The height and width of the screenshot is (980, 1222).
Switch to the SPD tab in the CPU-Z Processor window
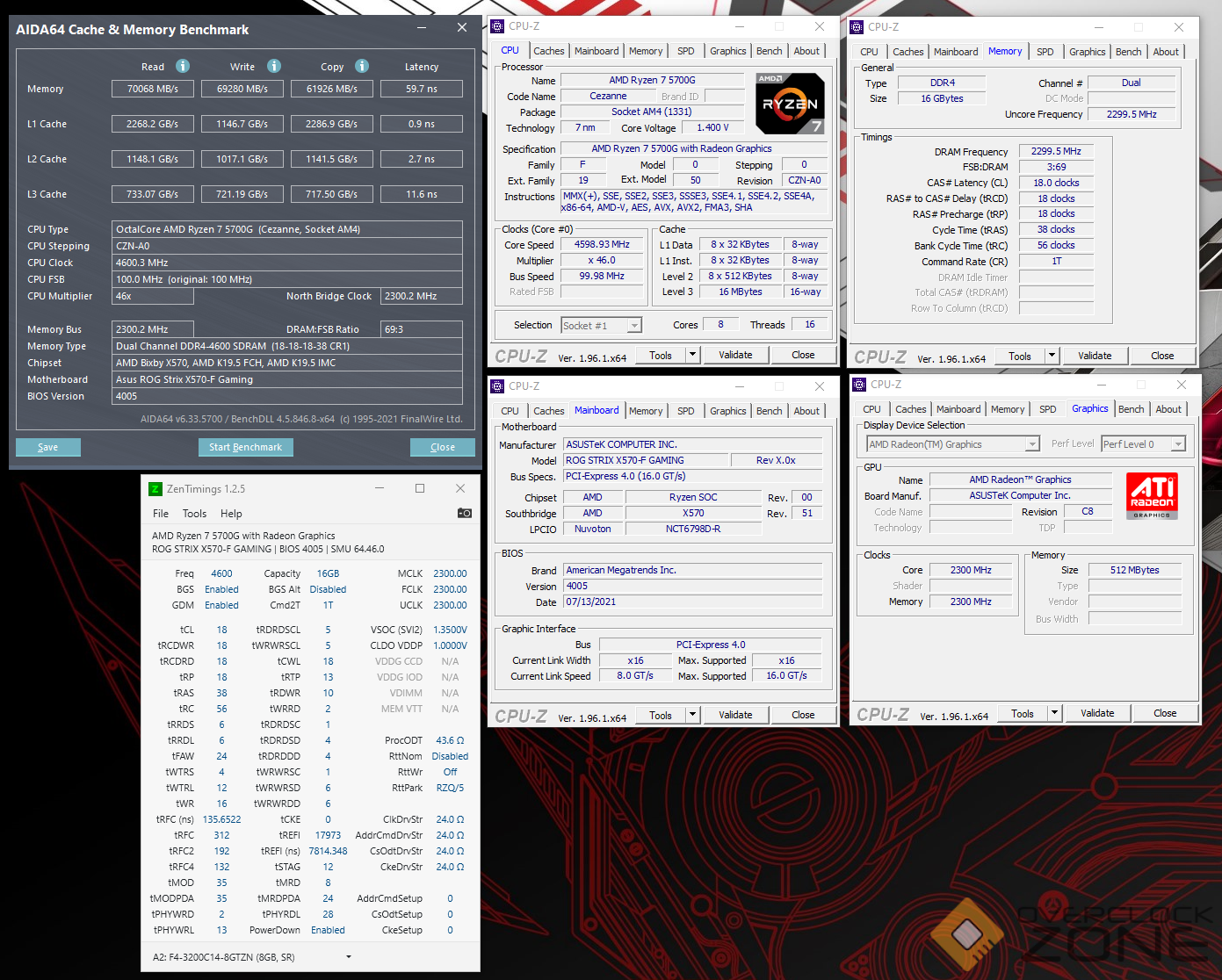(686, 51)
